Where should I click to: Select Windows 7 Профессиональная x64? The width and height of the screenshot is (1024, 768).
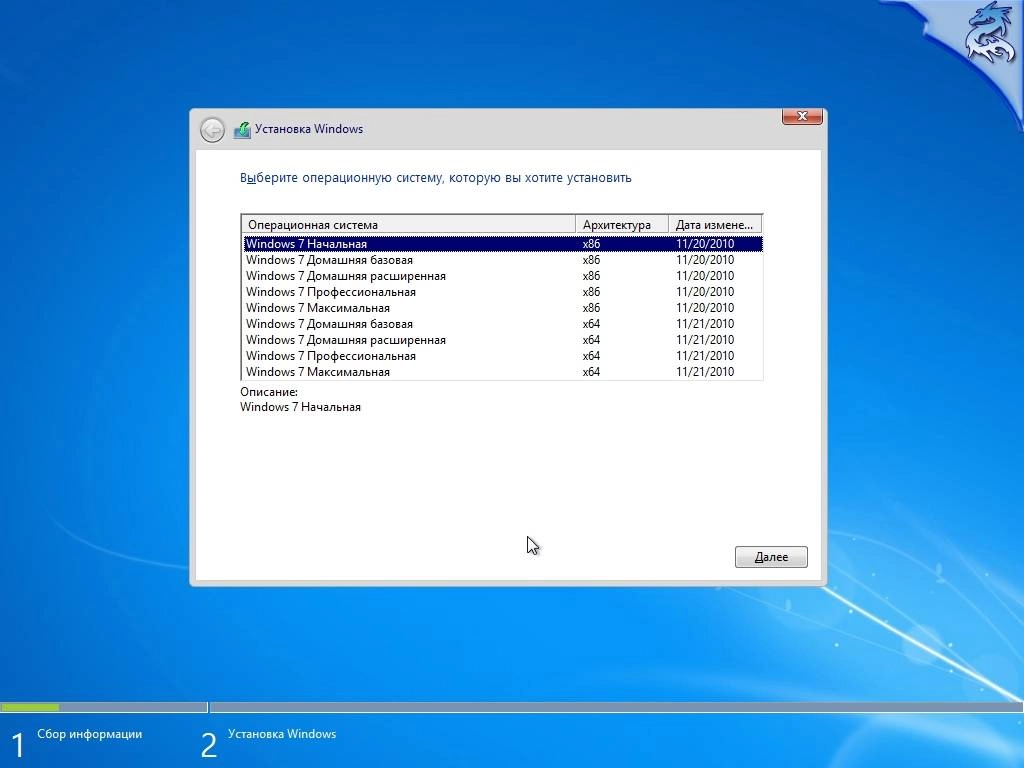pyautogui.click(x=502, y=356)
